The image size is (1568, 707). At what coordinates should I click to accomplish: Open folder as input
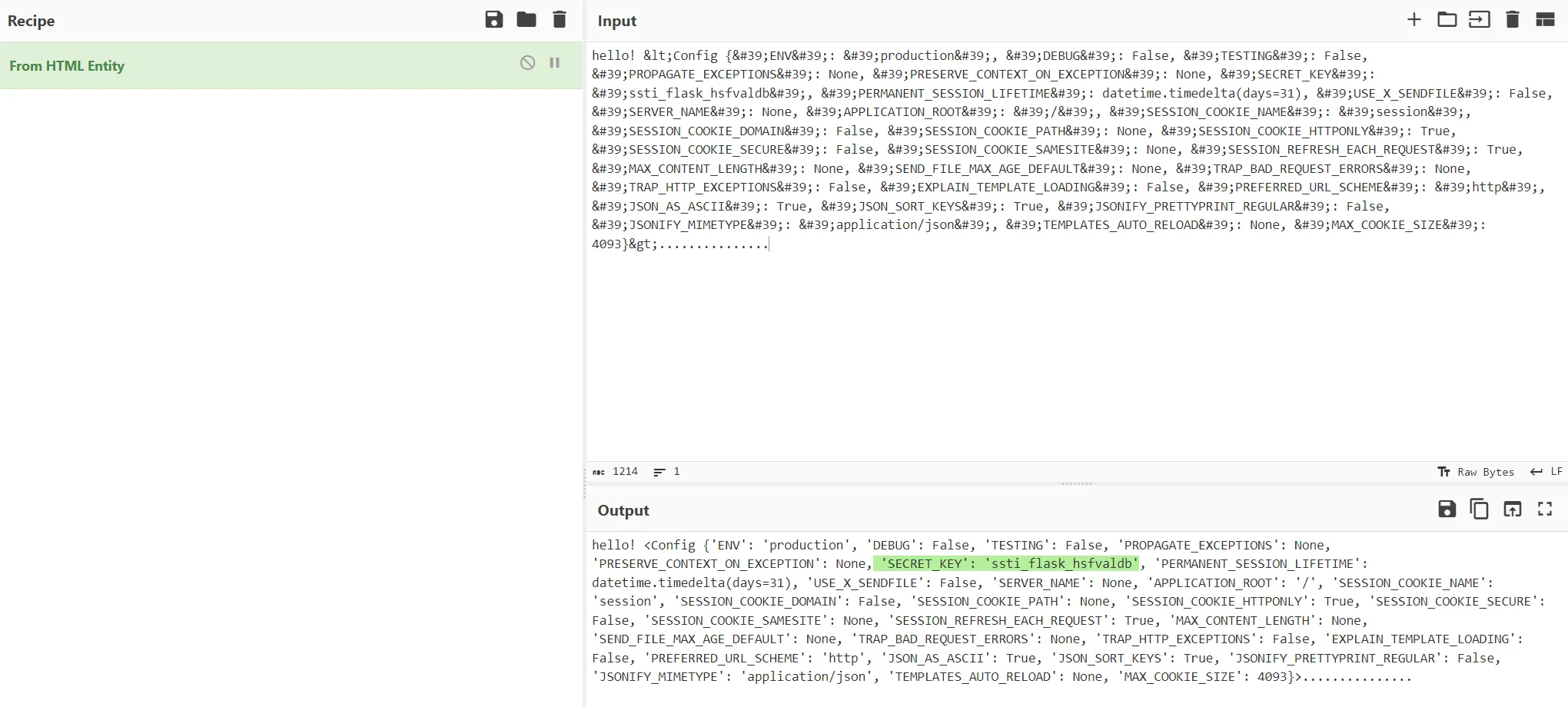tap(1447, 20)
